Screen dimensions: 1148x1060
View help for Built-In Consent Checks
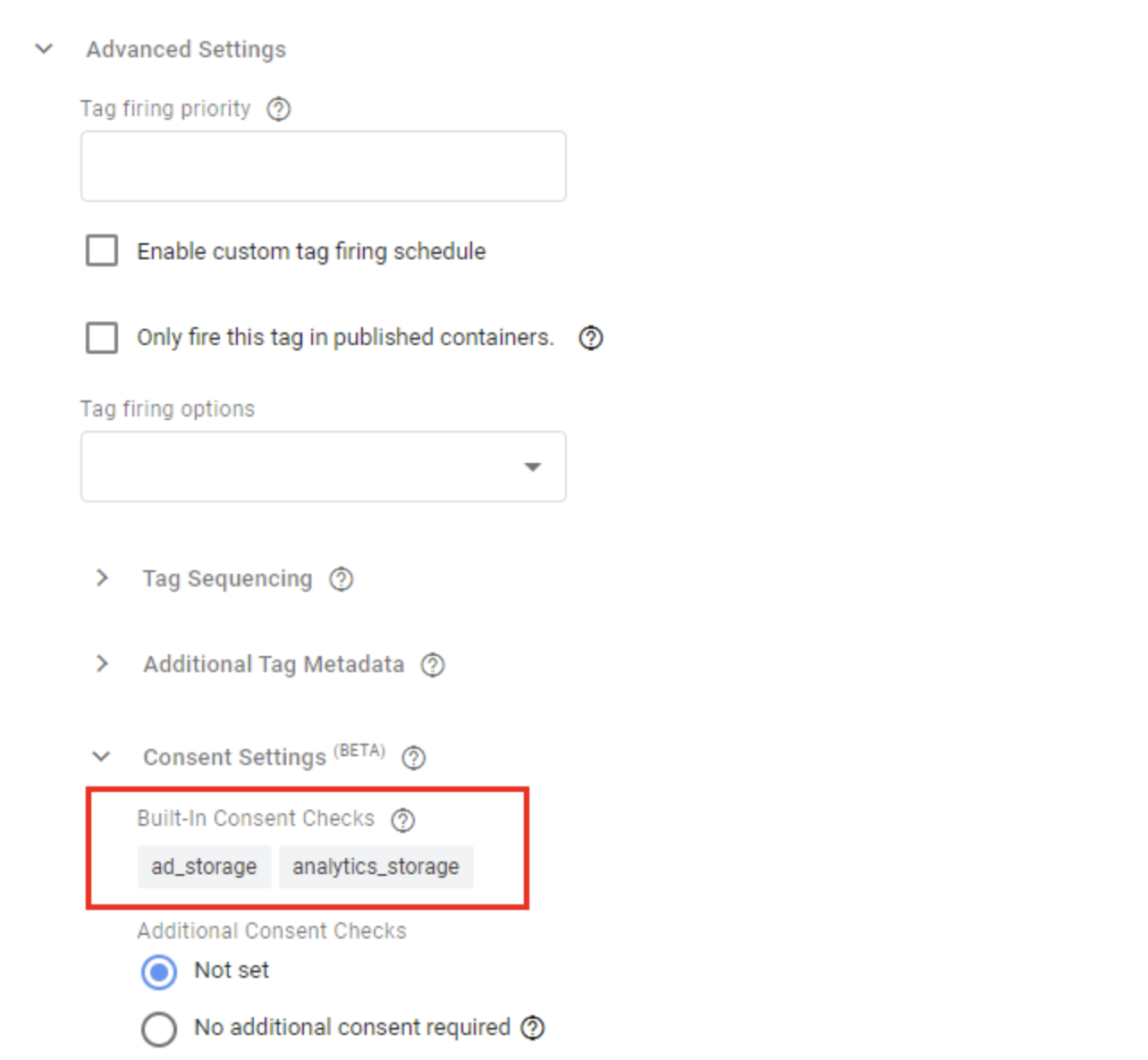click(403, 819)
